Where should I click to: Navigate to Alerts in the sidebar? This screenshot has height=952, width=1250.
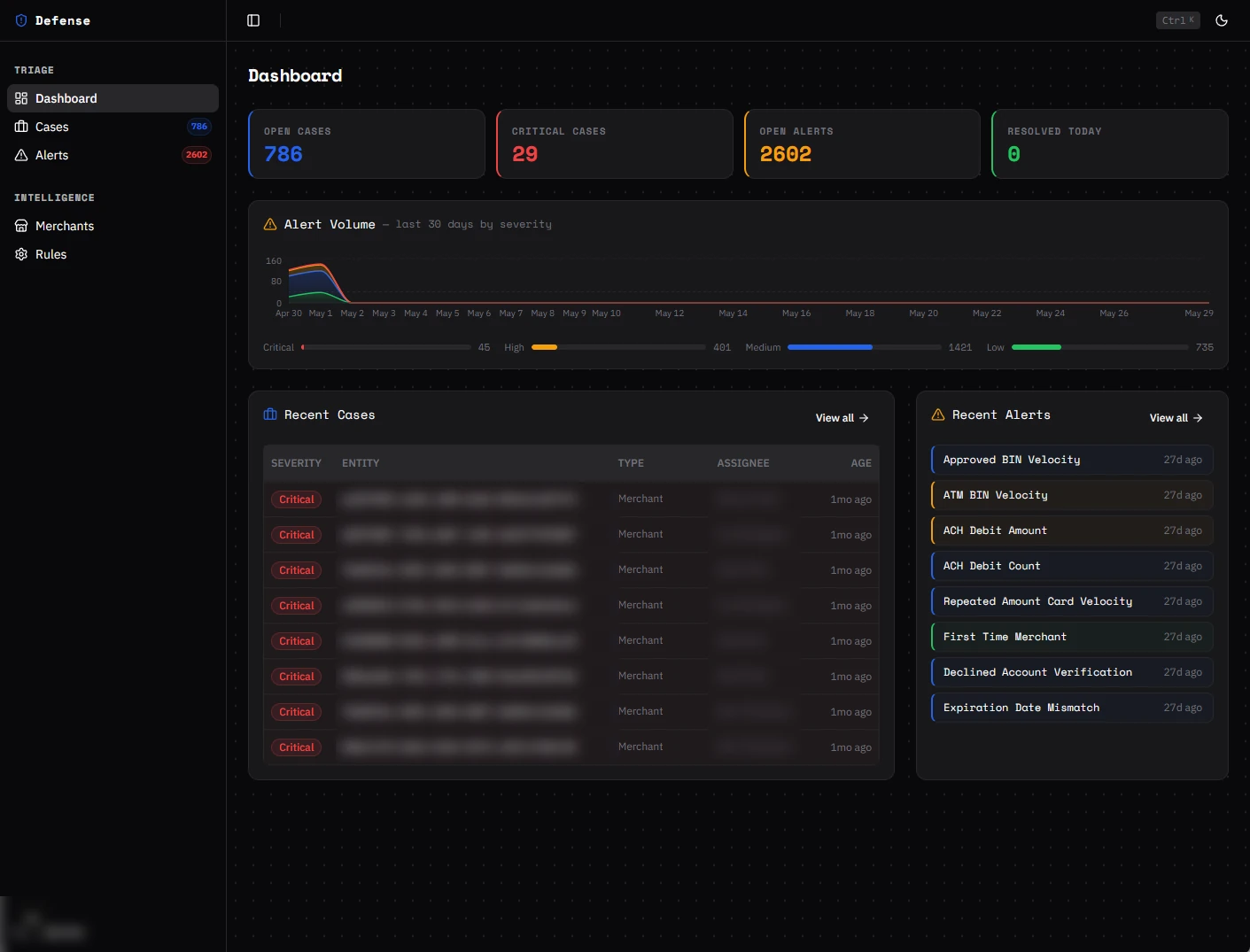tap(113, 155)
